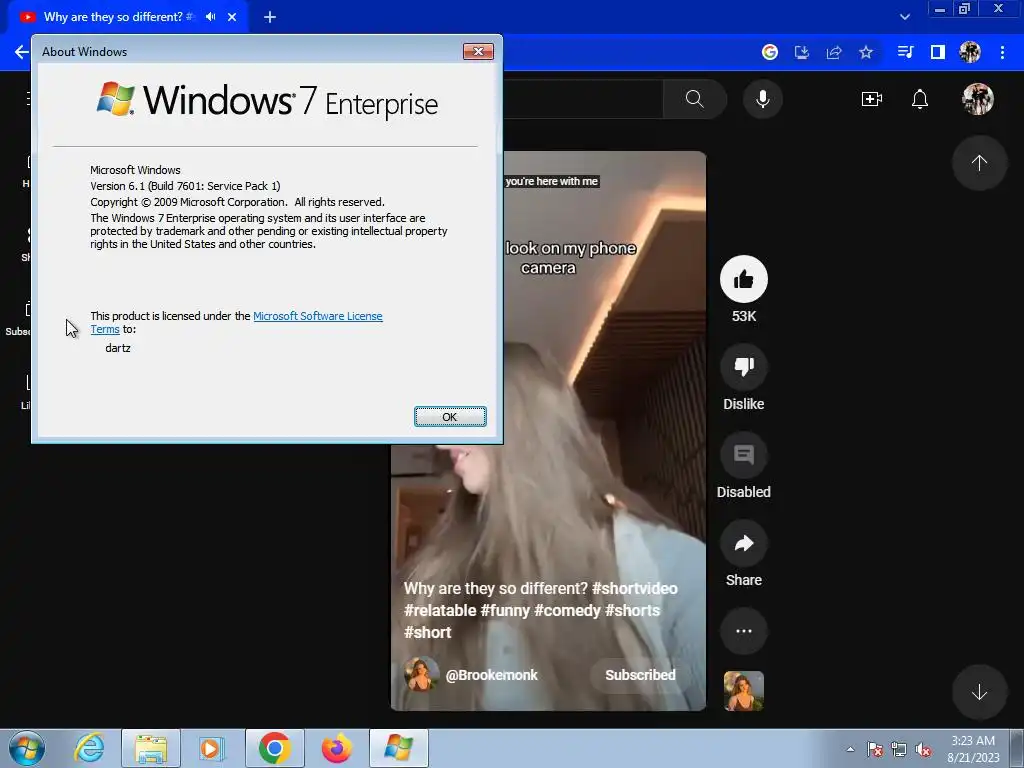Image resolution: width=1024 pixels, height=768 pixels.
Task: Open a new browser tab
Action: pos(270,17)
